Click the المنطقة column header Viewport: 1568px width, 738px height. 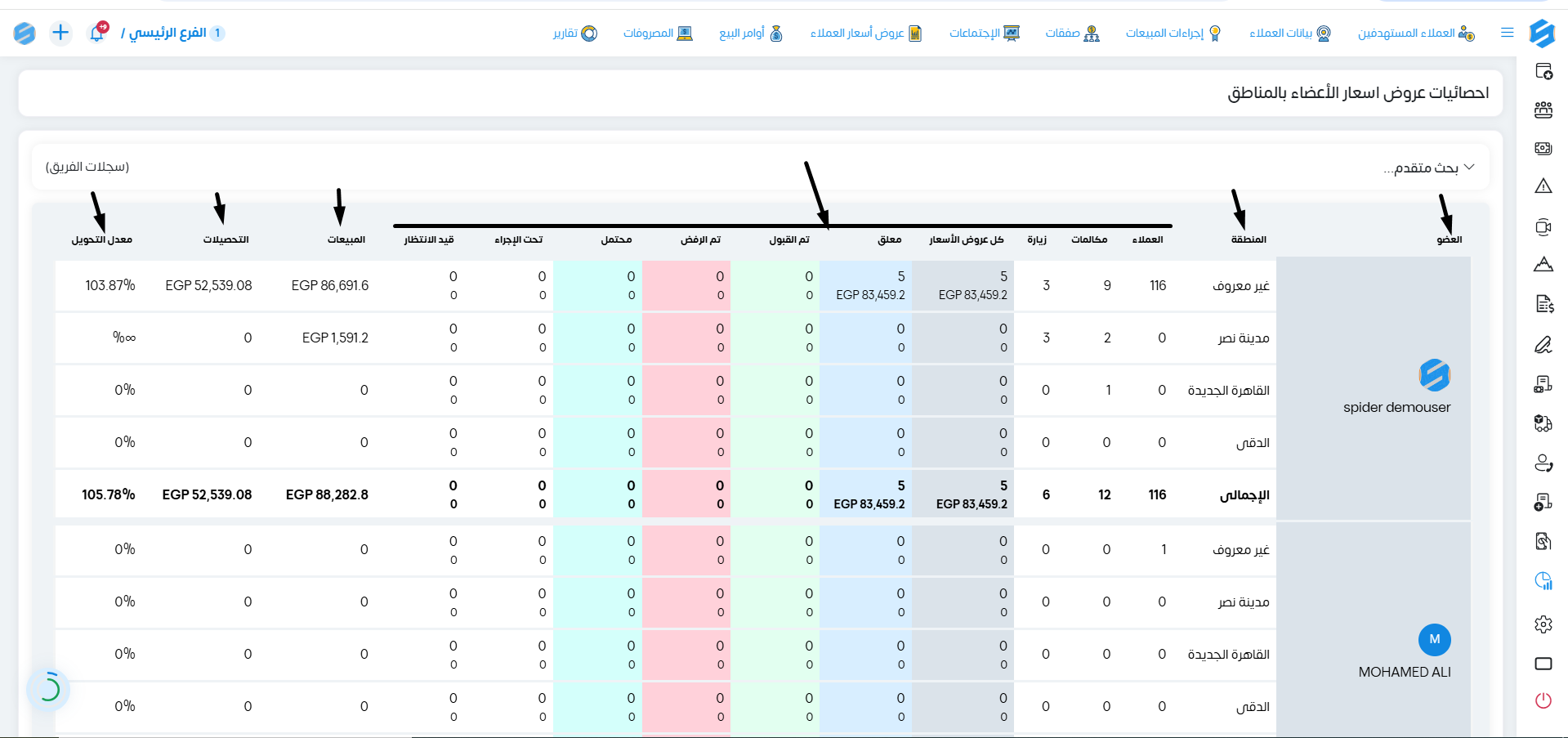point(1249,239)
